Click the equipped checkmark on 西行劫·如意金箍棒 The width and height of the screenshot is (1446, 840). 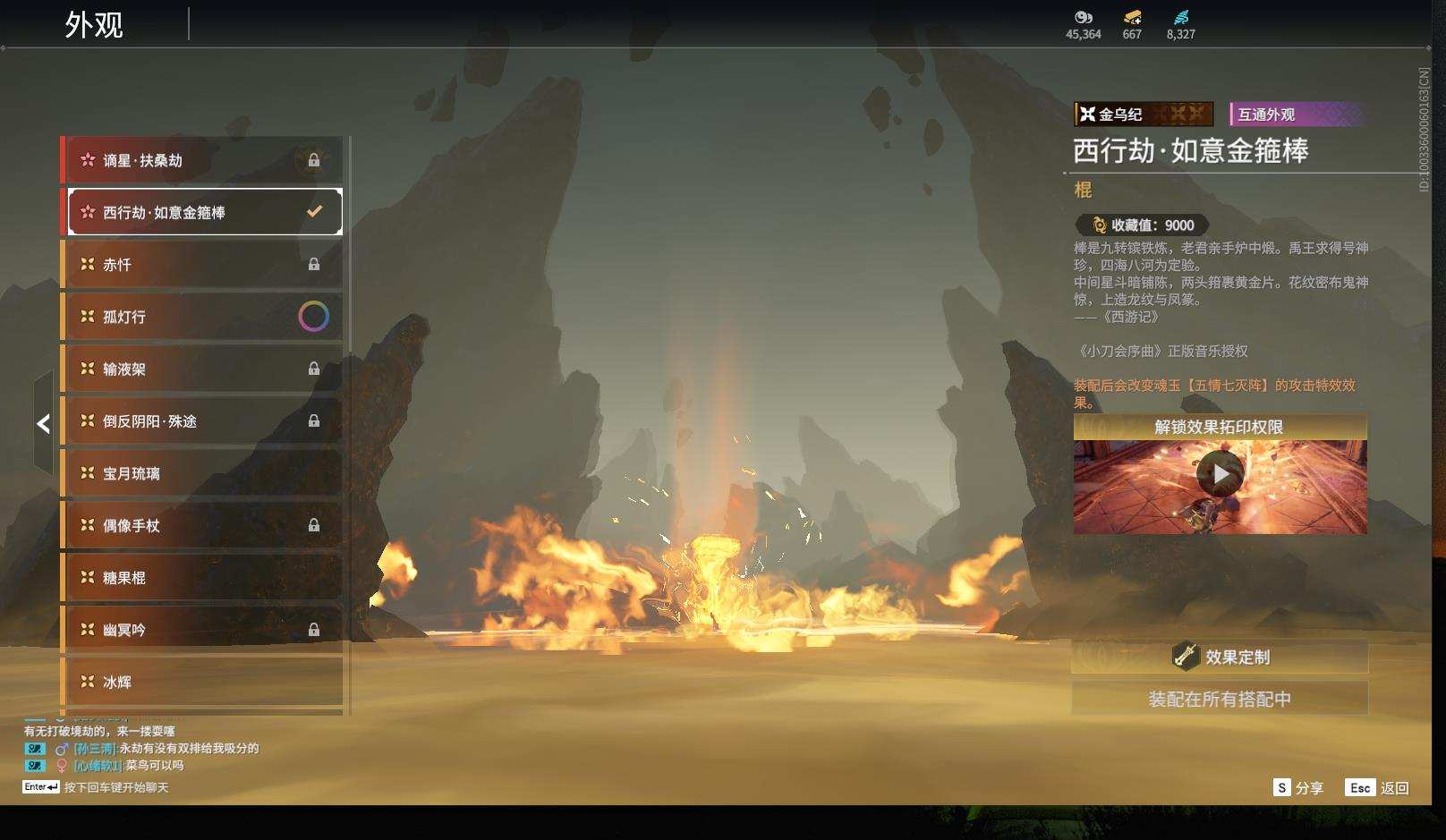point(314,212)
